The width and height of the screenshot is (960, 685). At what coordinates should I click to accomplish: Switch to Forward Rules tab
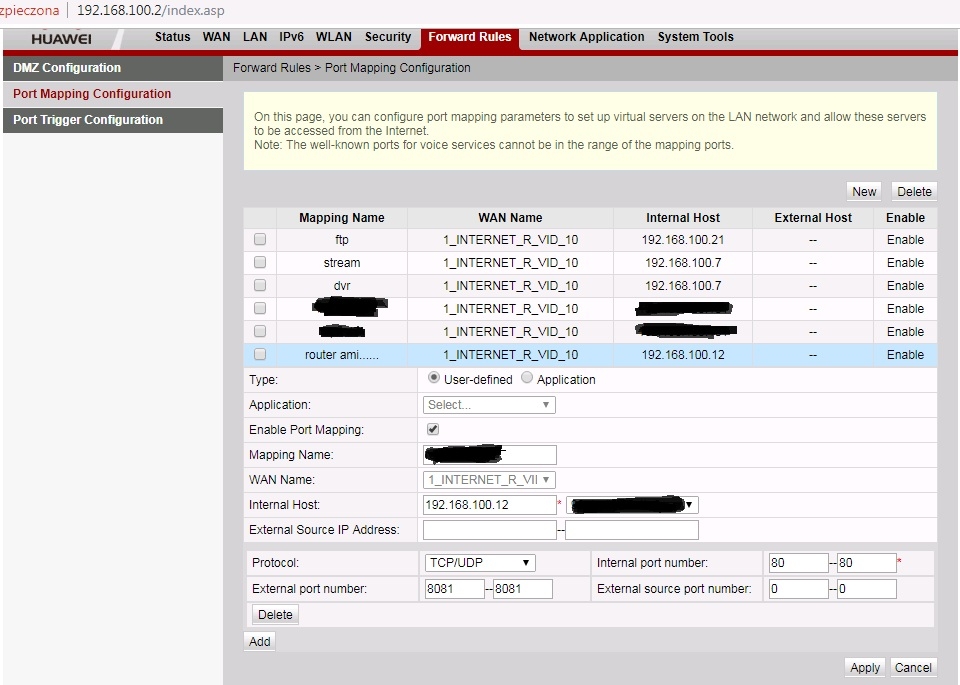tap(470, 37)
